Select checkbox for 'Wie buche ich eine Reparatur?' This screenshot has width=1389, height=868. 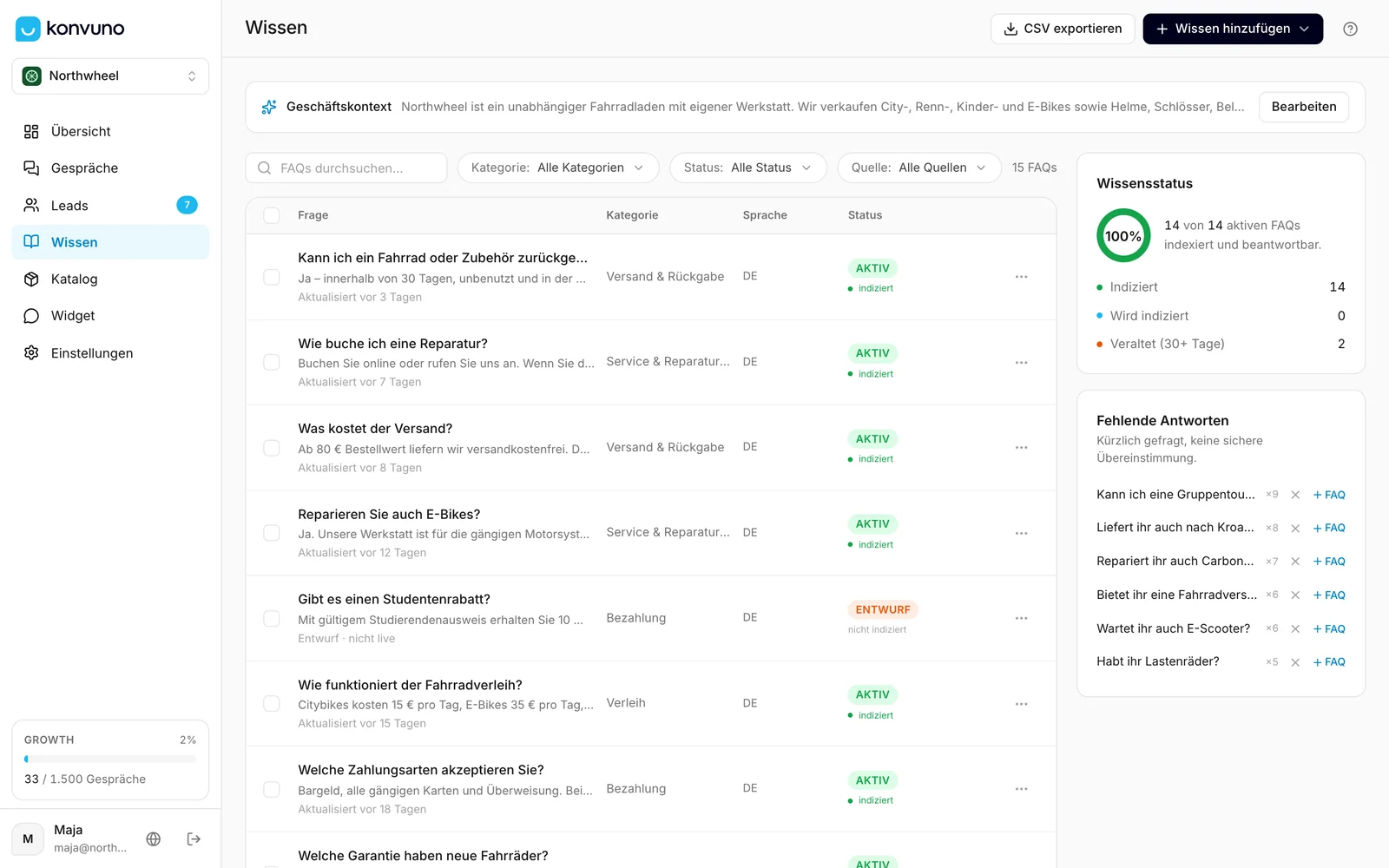coord(272,362)
